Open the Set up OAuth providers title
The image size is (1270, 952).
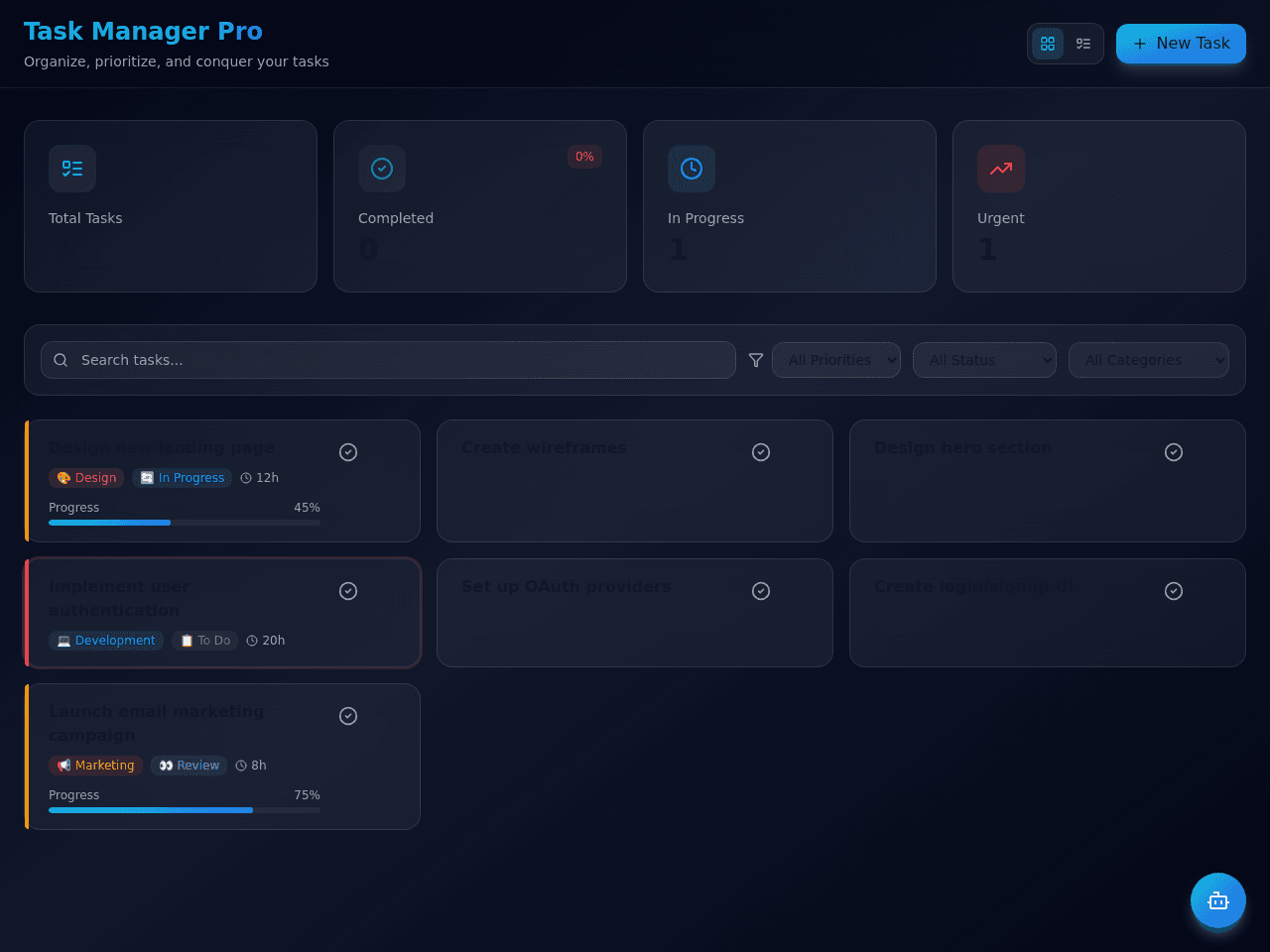click(x=566, y=587)
